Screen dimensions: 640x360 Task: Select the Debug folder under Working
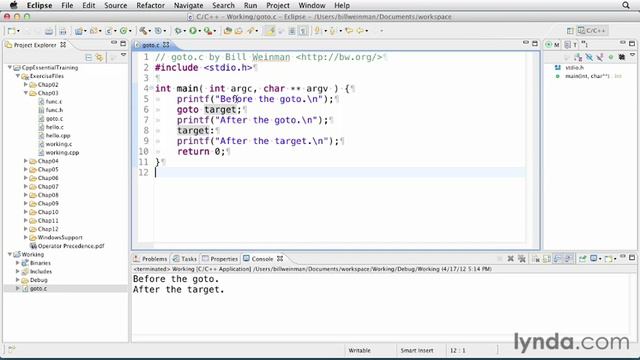click(x=39, y=280)
